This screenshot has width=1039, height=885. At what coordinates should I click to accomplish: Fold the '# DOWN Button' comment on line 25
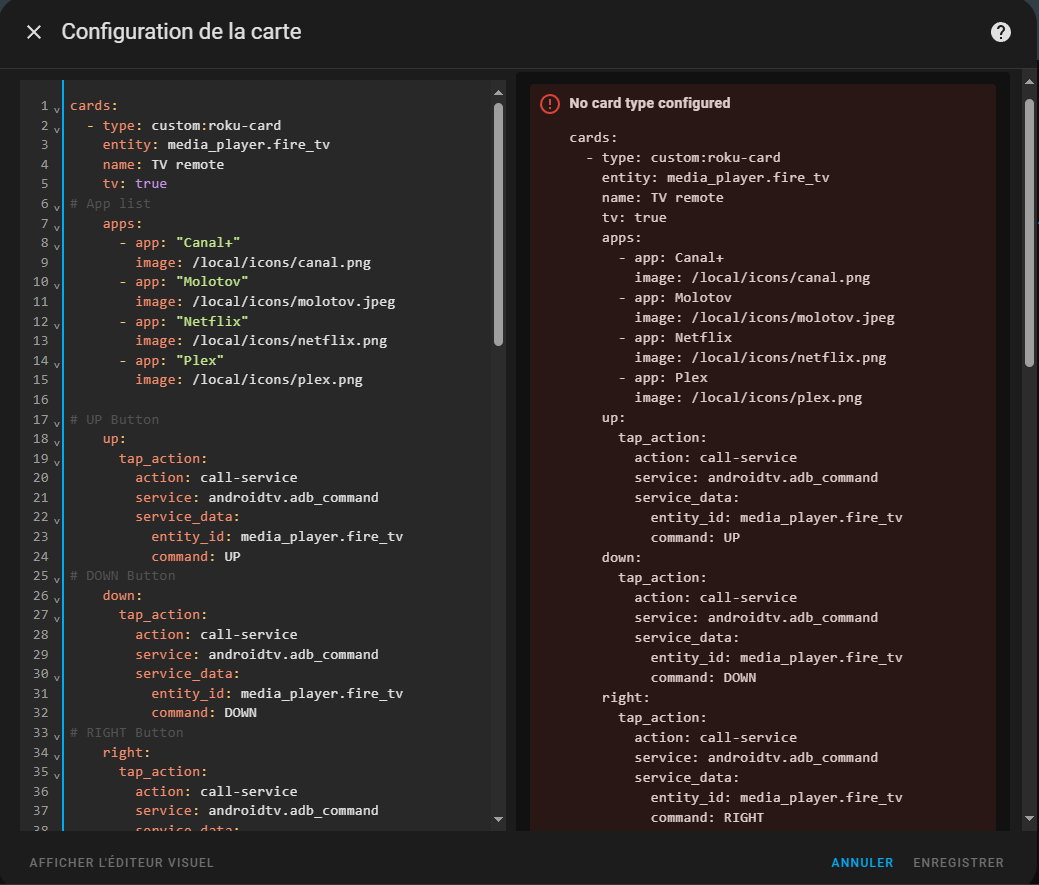tap(57, 579)
